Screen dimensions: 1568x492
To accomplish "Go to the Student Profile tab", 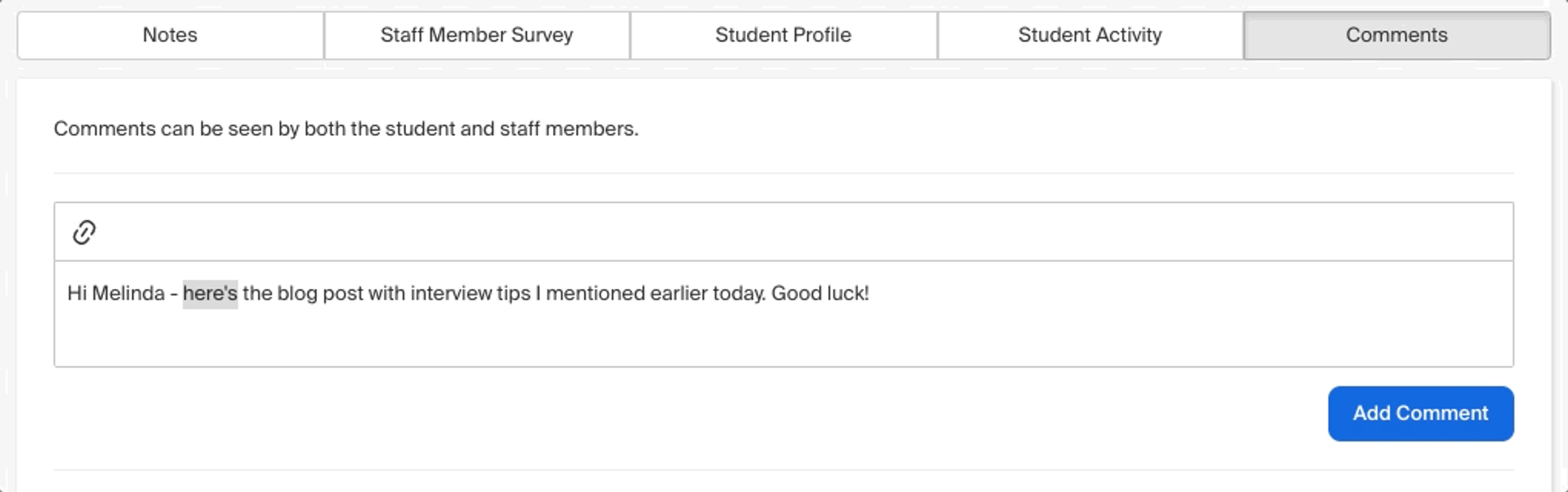I will [x=783, y=35].
